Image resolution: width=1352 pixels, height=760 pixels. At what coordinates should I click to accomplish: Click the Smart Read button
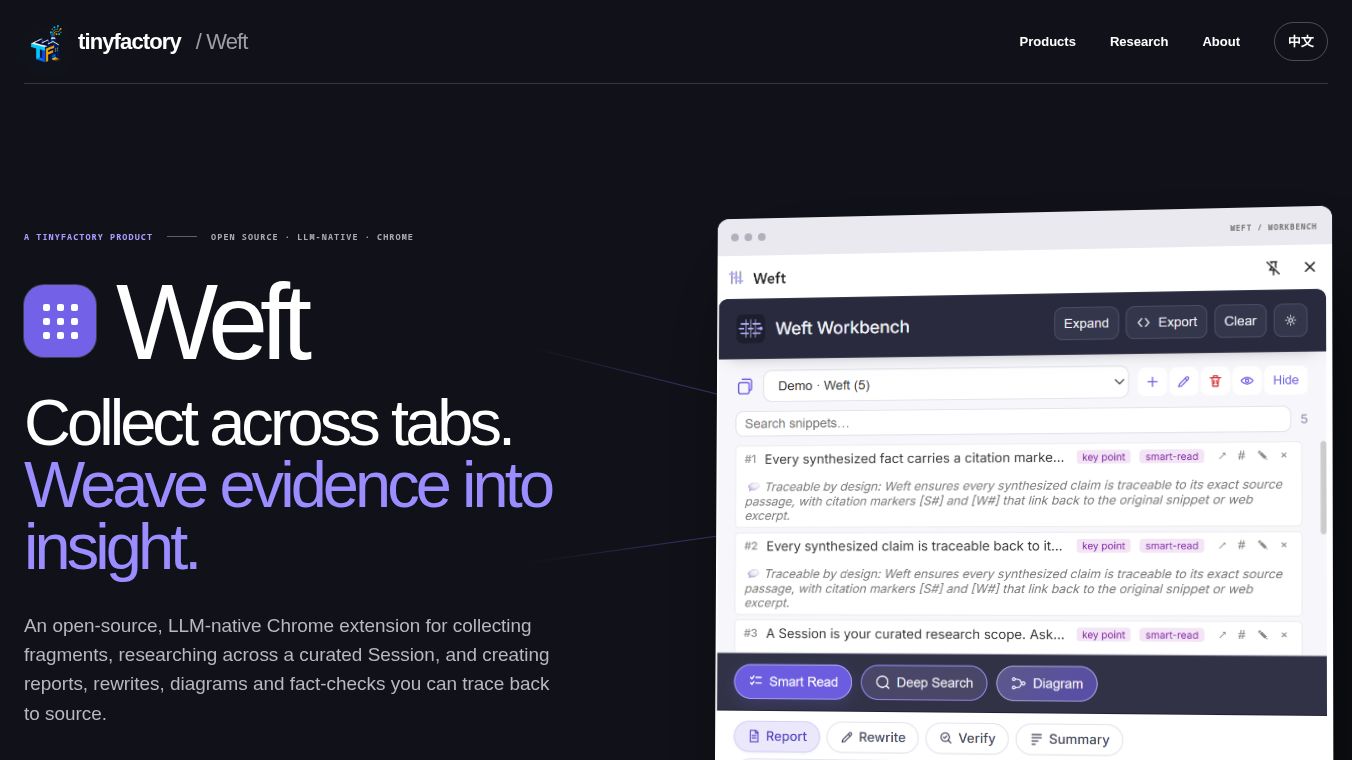coord(793,682)
